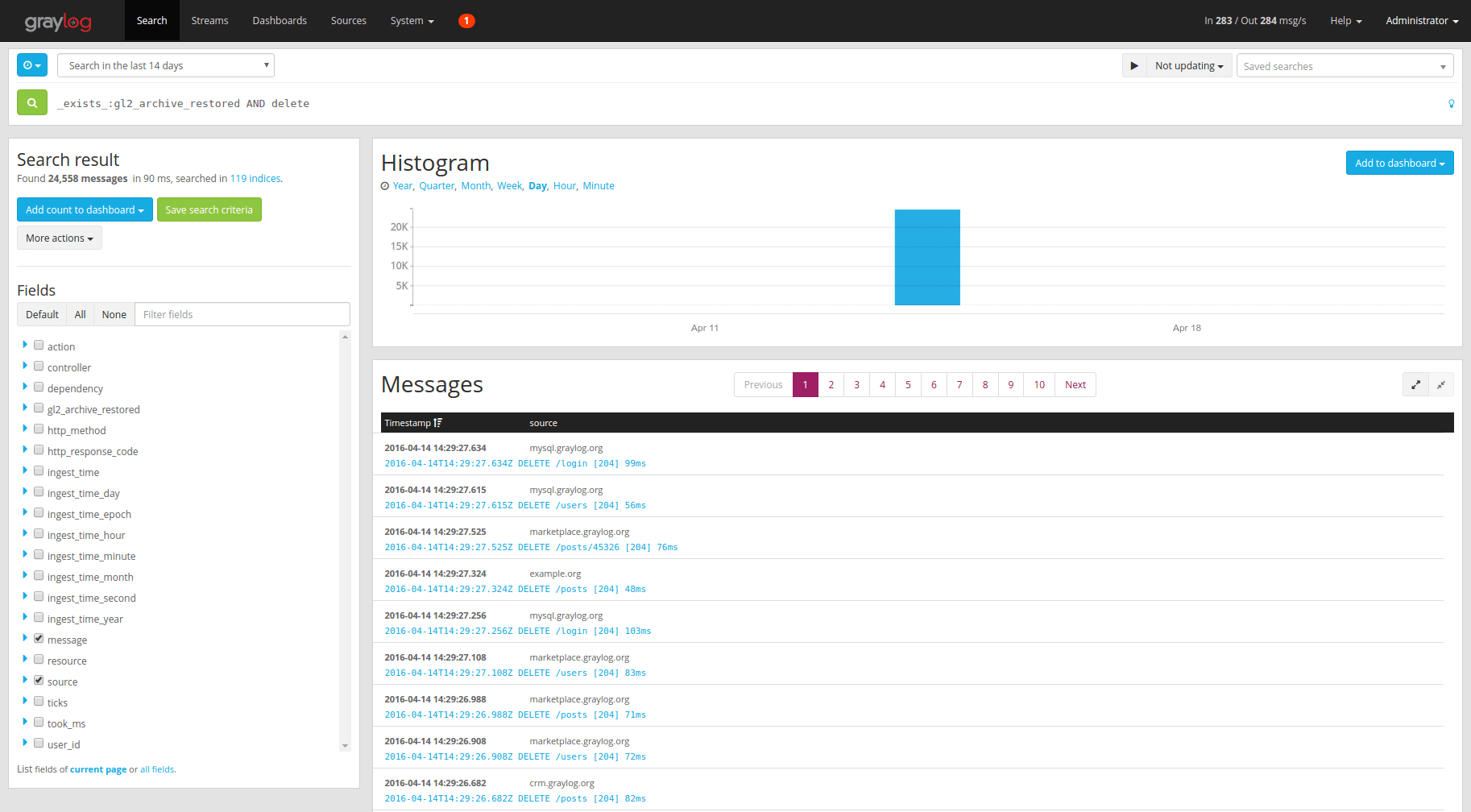Run the search with the green magnifier button

coord(31,103)
